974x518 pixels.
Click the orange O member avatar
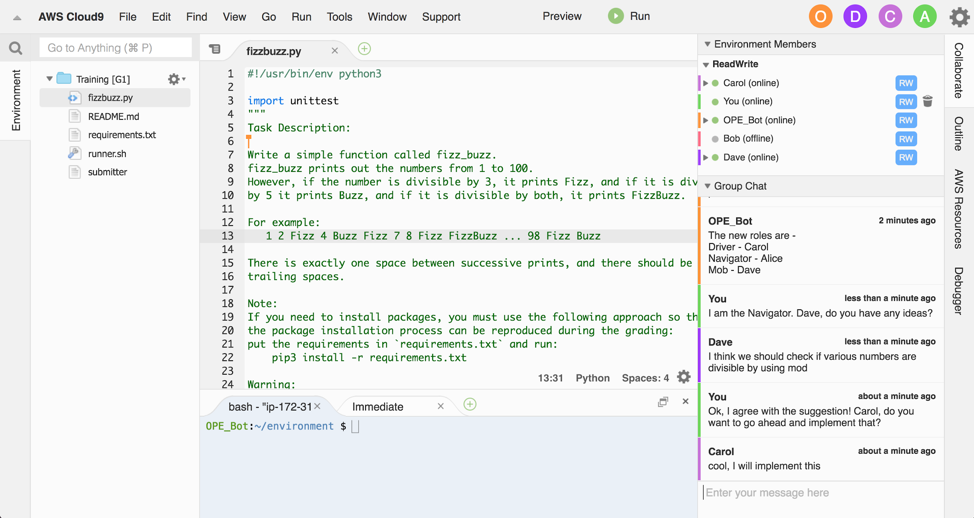pos(820,17)
